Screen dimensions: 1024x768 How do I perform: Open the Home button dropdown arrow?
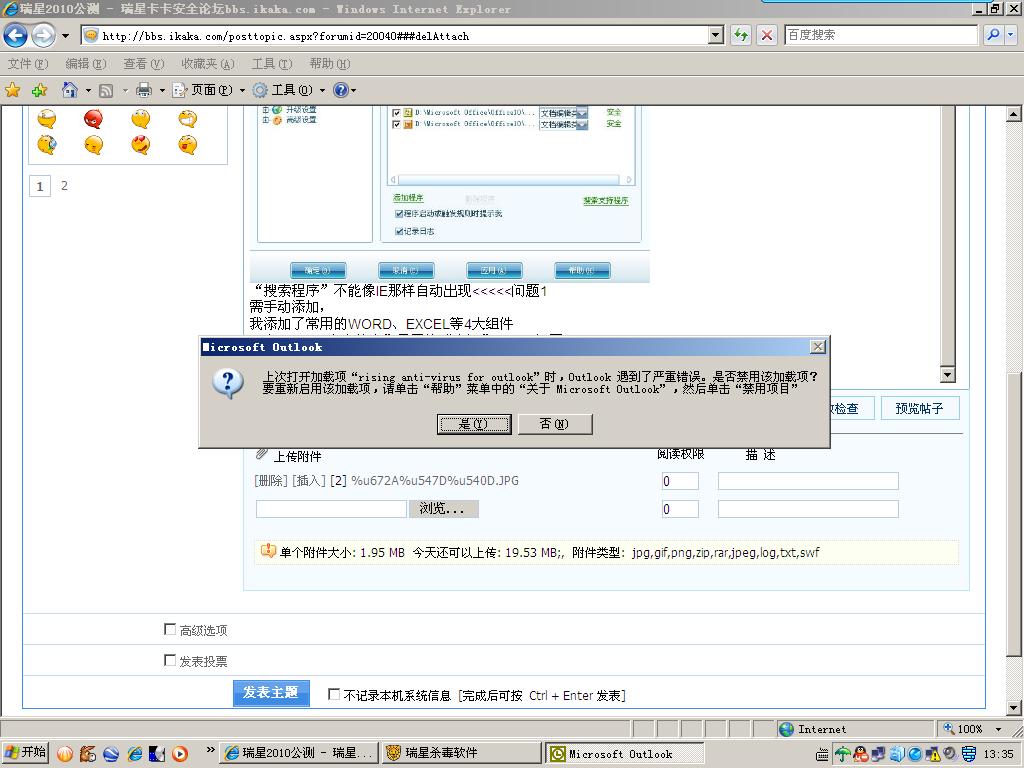pyautogui.click(x=88, y=90)
